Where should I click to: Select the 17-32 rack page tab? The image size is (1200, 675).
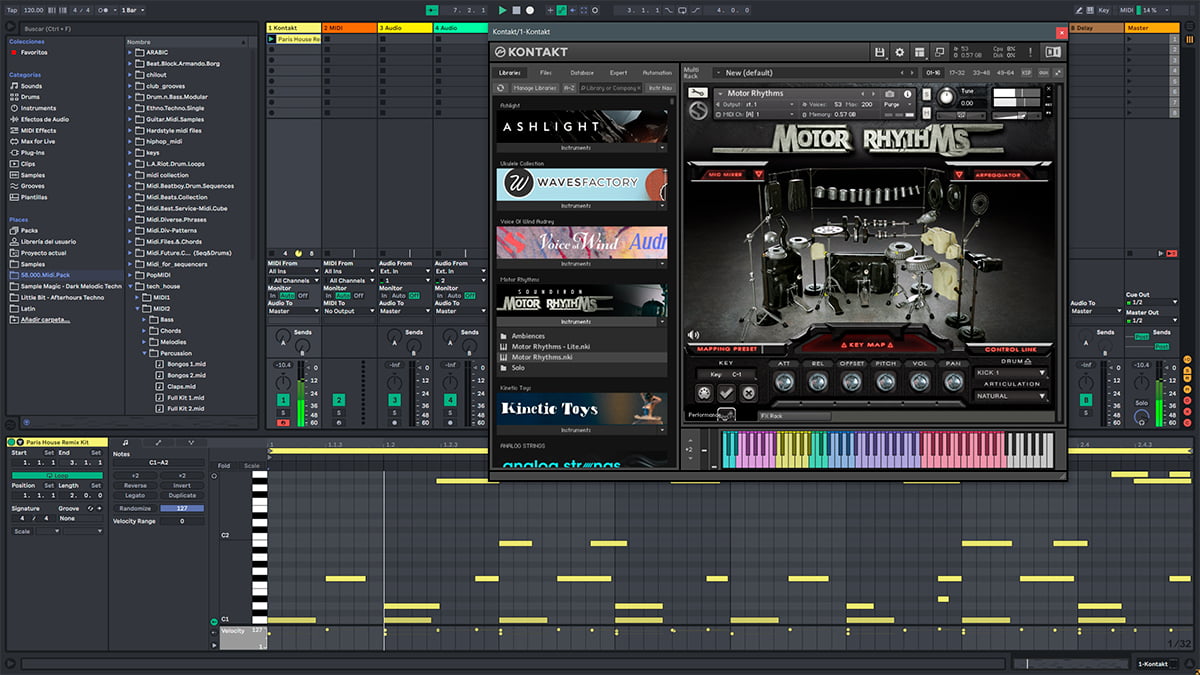coord(957,73)
